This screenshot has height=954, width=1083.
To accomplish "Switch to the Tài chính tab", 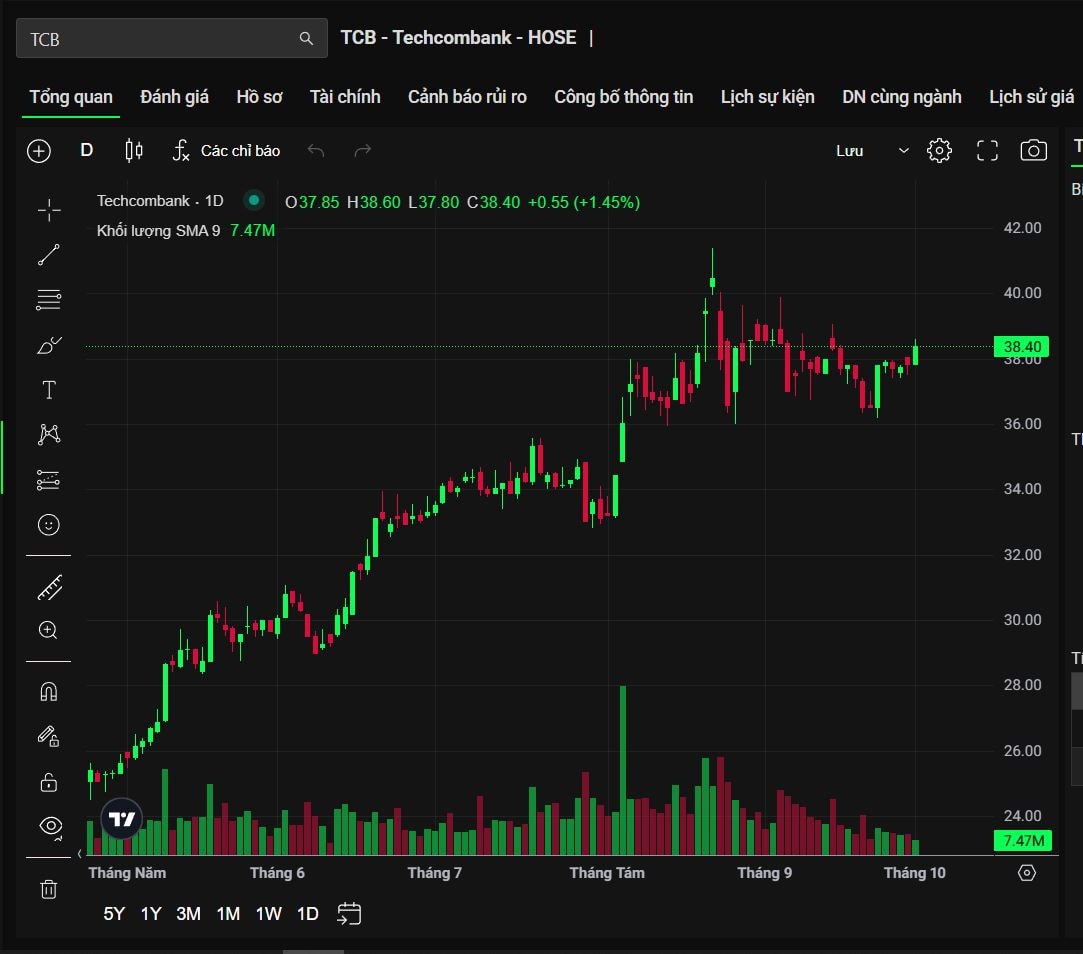I will click(345, 97).
